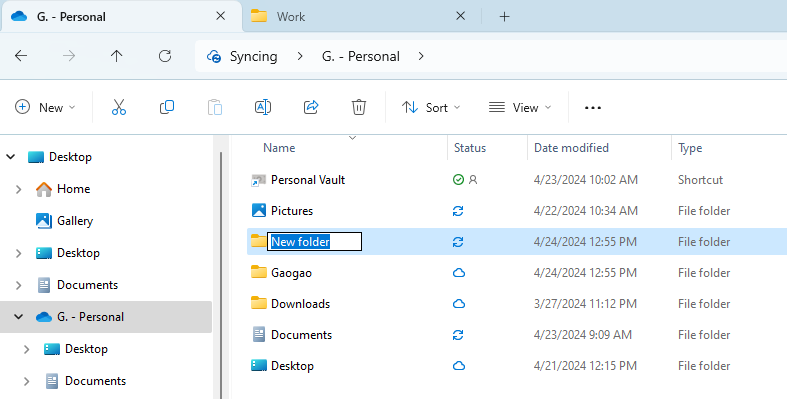This screenshot has width=787, height=399.
Task: Expand the Desktop node below Gallery in tree
Action: tap(19, 253)
